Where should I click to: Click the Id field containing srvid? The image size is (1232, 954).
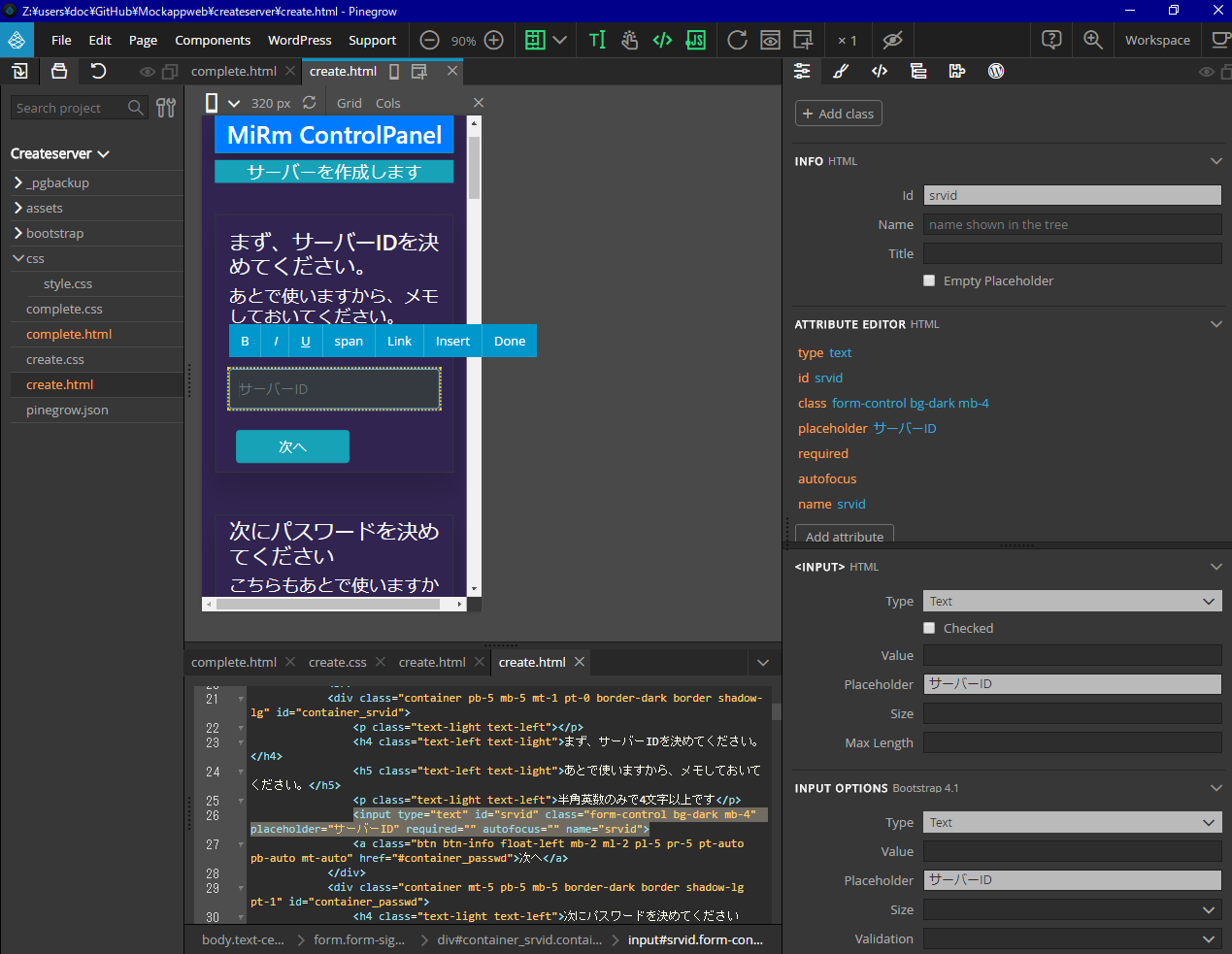[1072, 195]
